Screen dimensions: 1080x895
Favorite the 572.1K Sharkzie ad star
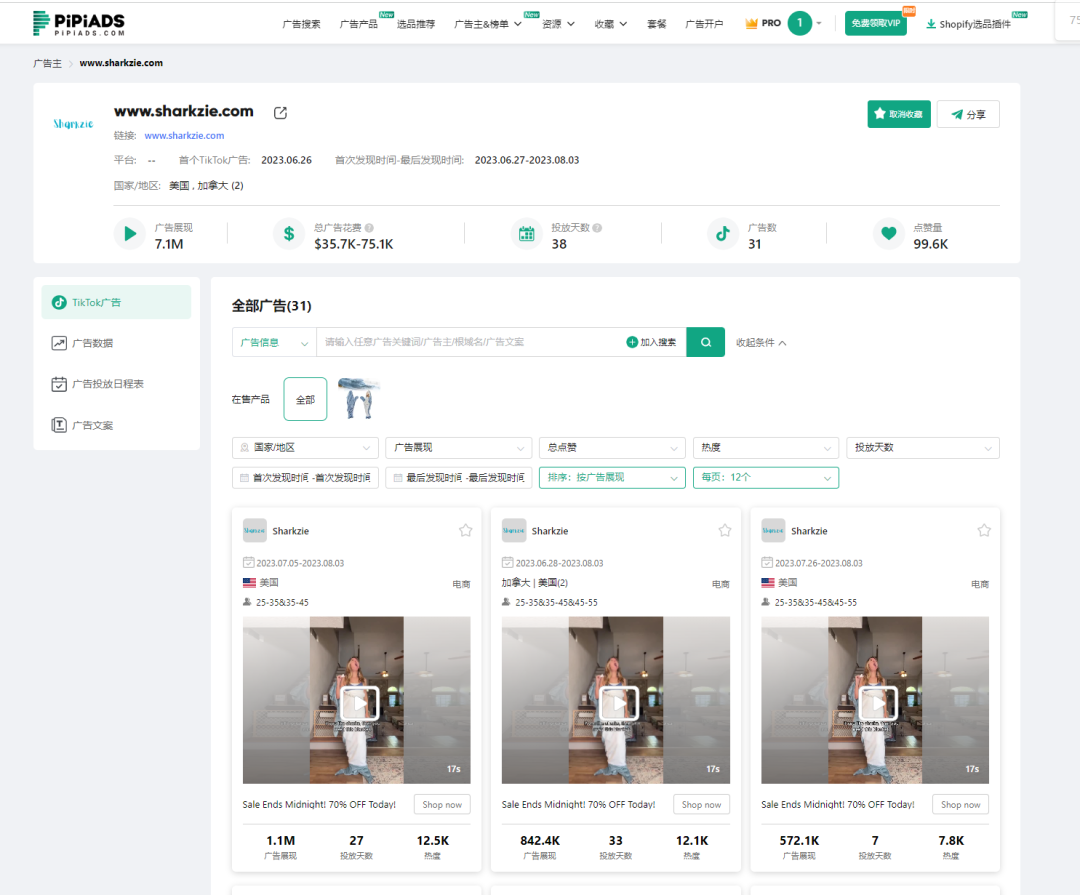(x=984, y=531)
